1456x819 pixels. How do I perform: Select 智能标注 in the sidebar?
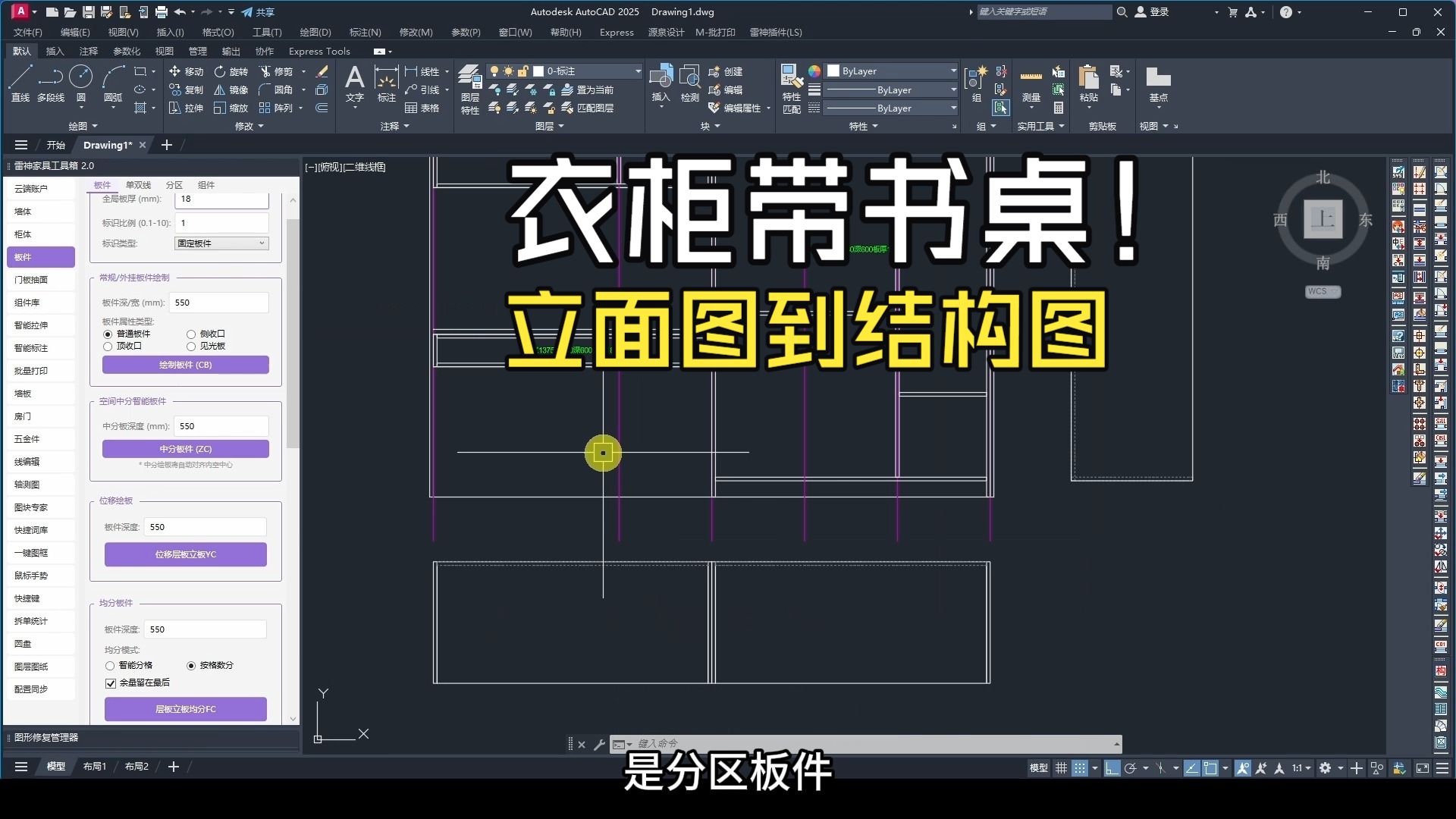[41, 348]
